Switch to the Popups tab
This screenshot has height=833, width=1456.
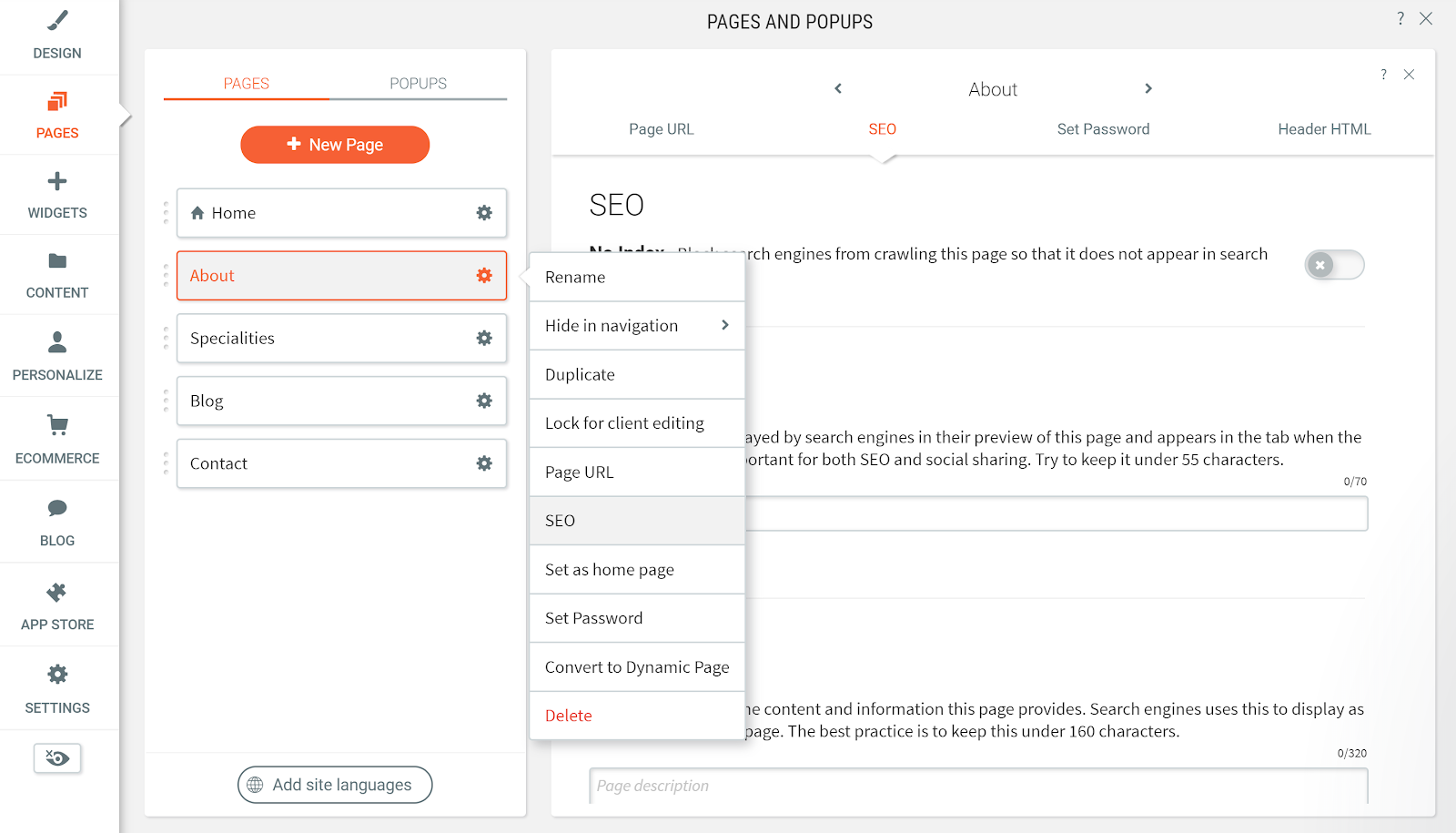418,83
